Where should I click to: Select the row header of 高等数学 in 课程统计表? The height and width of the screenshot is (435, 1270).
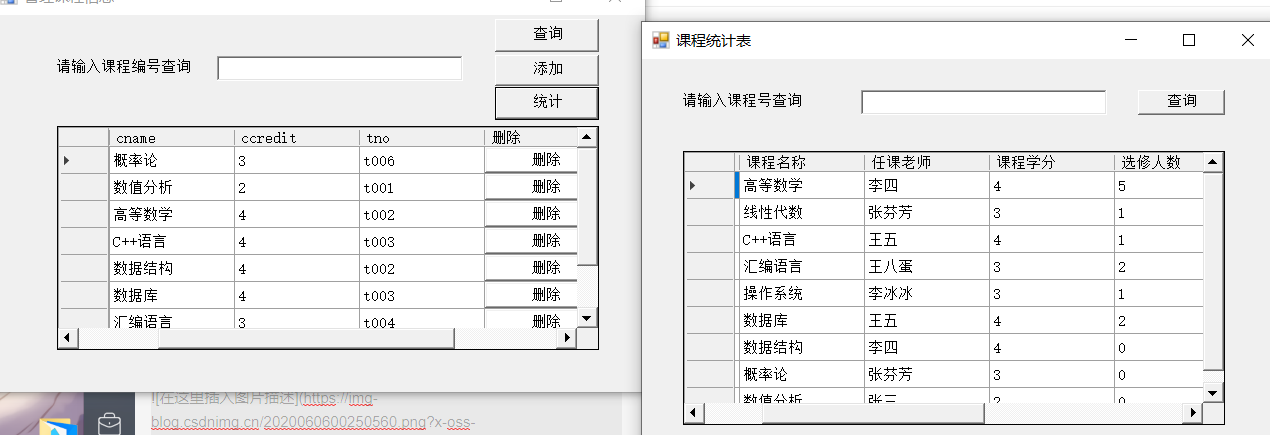tap(711, 185)
